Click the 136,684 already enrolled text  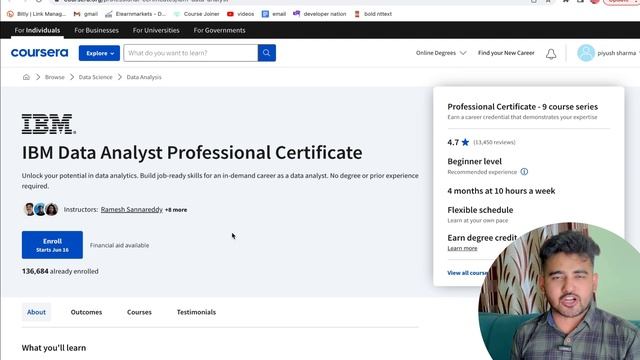tap(60, 271)
